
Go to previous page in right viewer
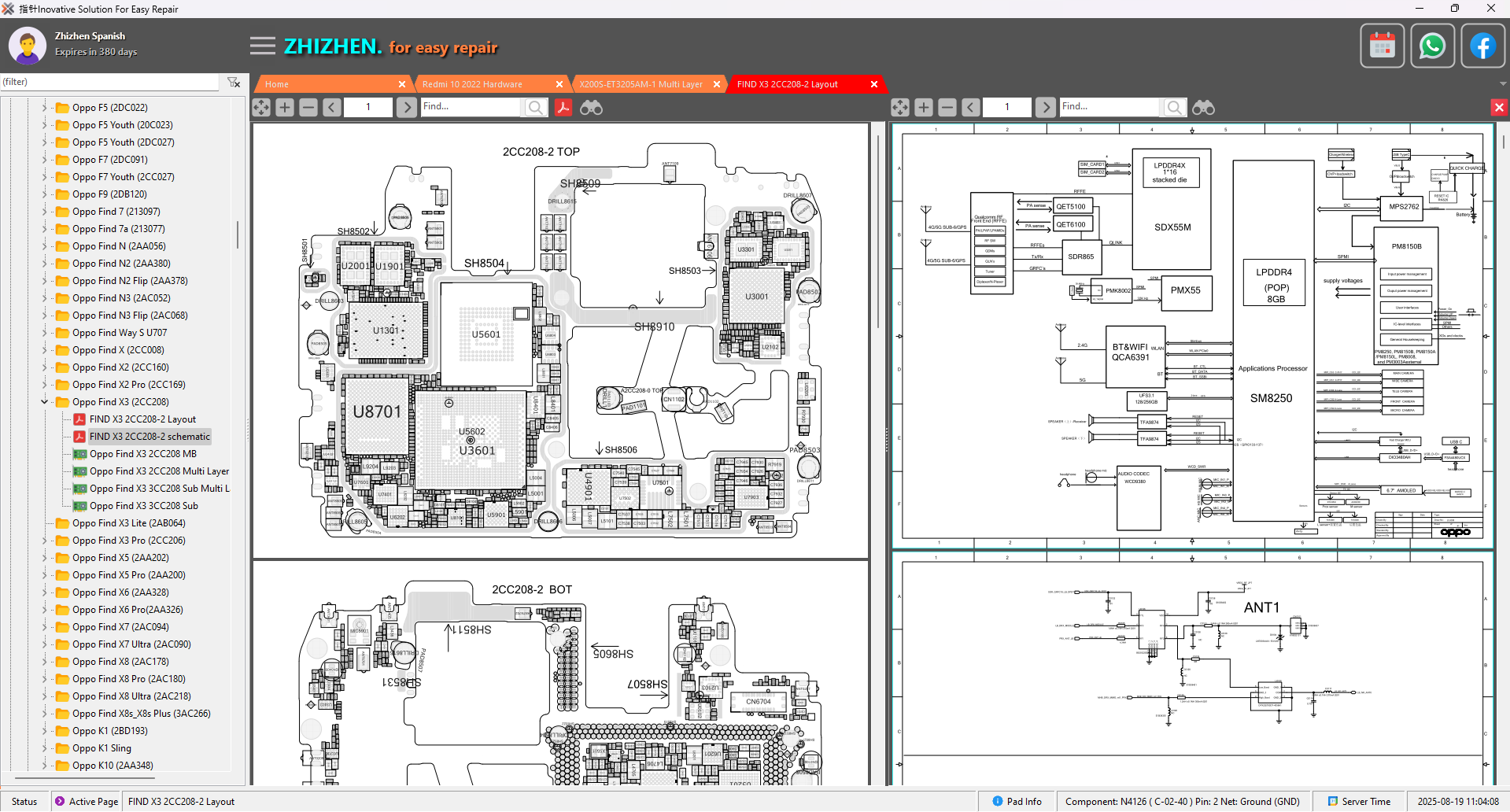(x=971, y=107)
